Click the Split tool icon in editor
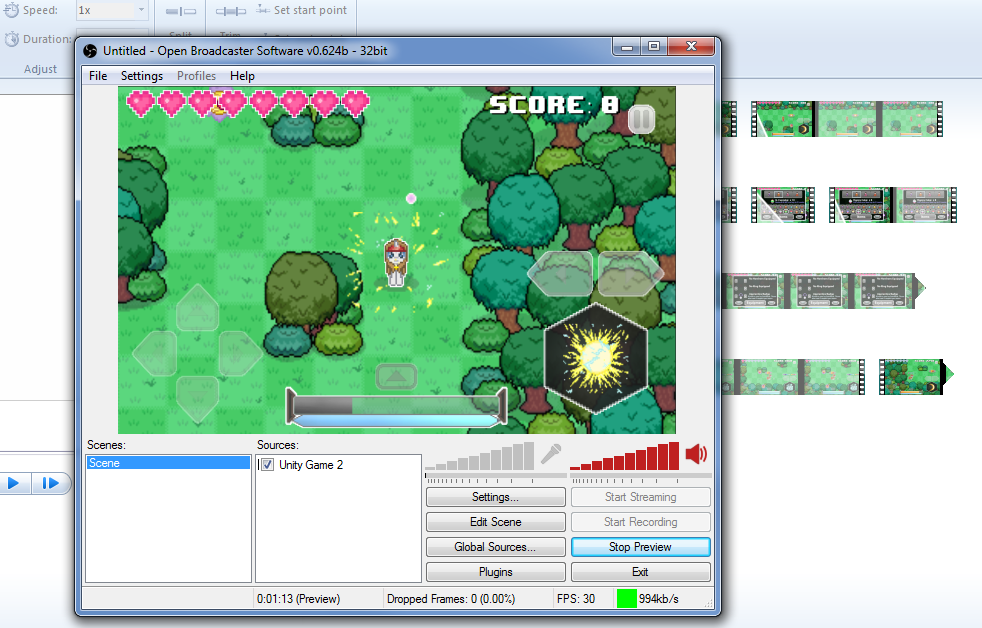The width and height of the screenshot is (982, 628). [x=181, y=11]
